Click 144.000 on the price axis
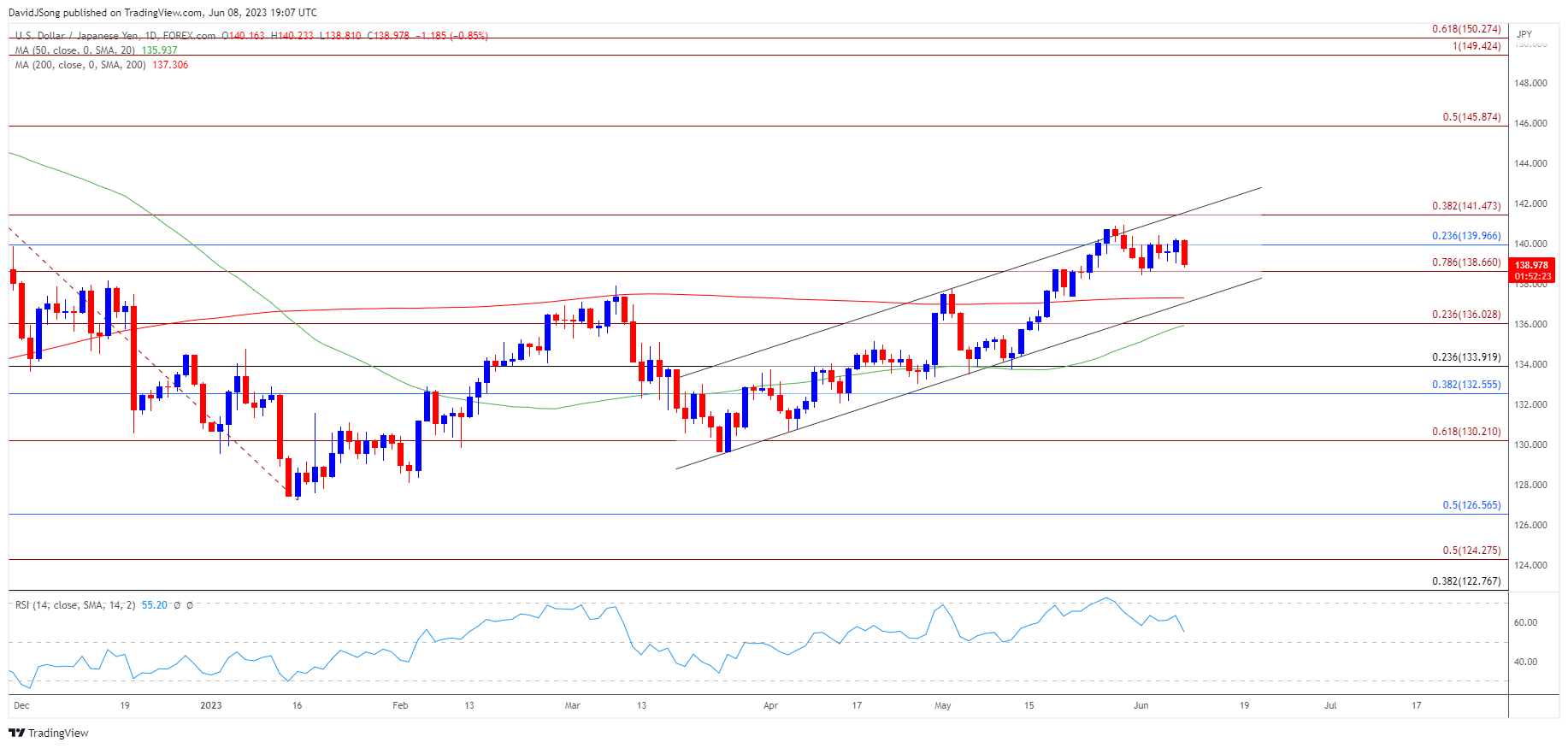 pos(1530,163)
